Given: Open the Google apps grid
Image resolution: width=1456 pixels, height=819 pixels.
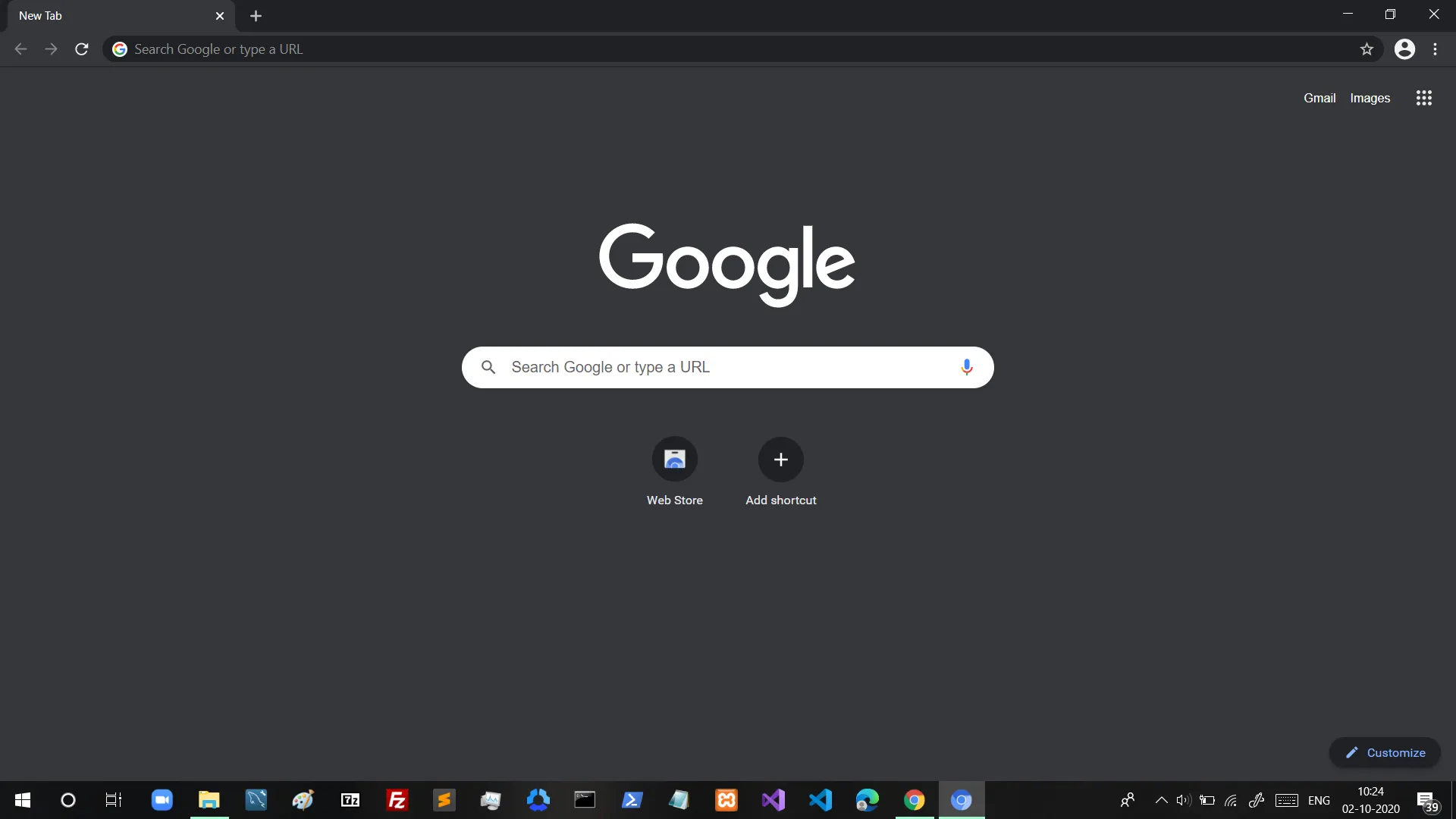Looking at the screenshot, I should coord(1423,98).
